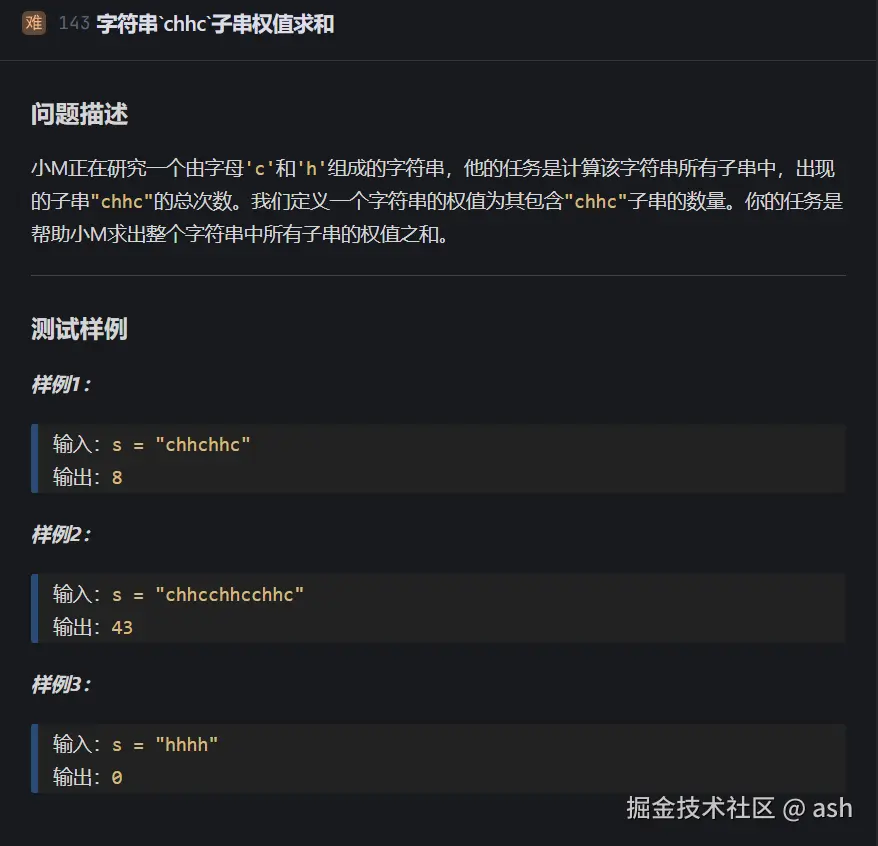Click the 掘金技术社区 watermark text
This screenshot has height=846, width=878.
[x=700, y=808]
